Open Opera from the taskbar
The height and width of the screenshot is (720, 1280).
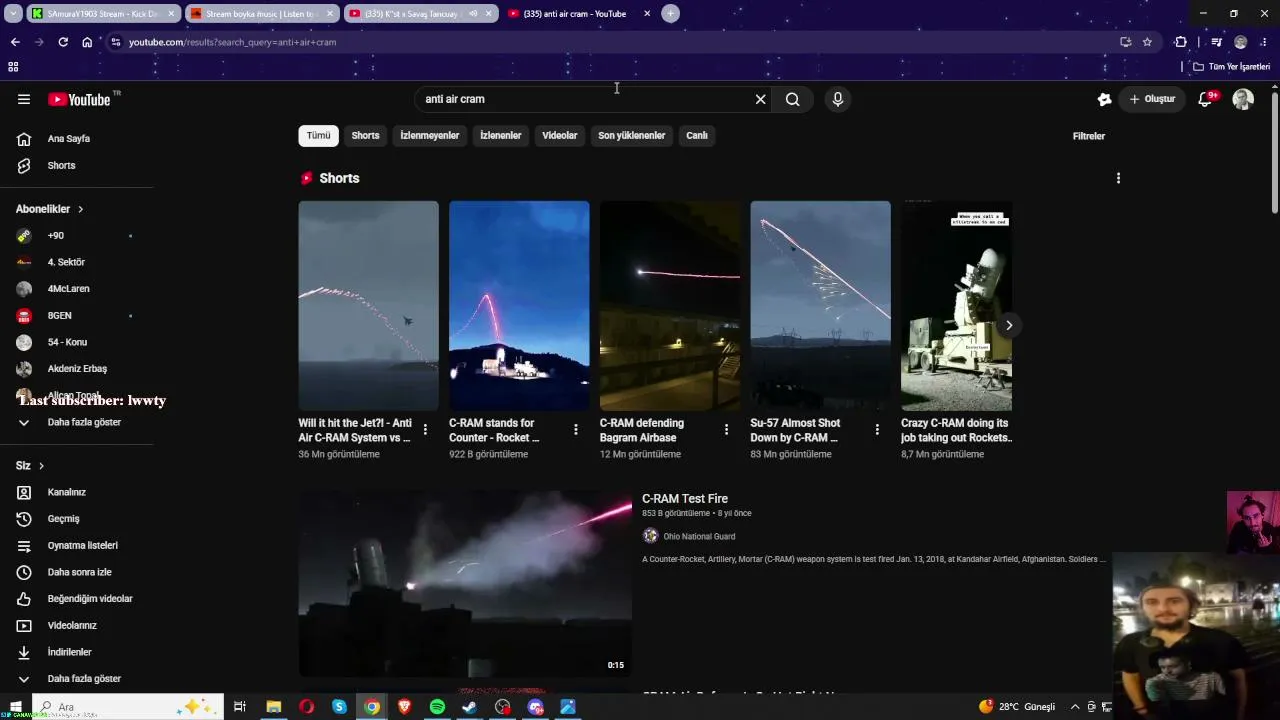point(307,707)
